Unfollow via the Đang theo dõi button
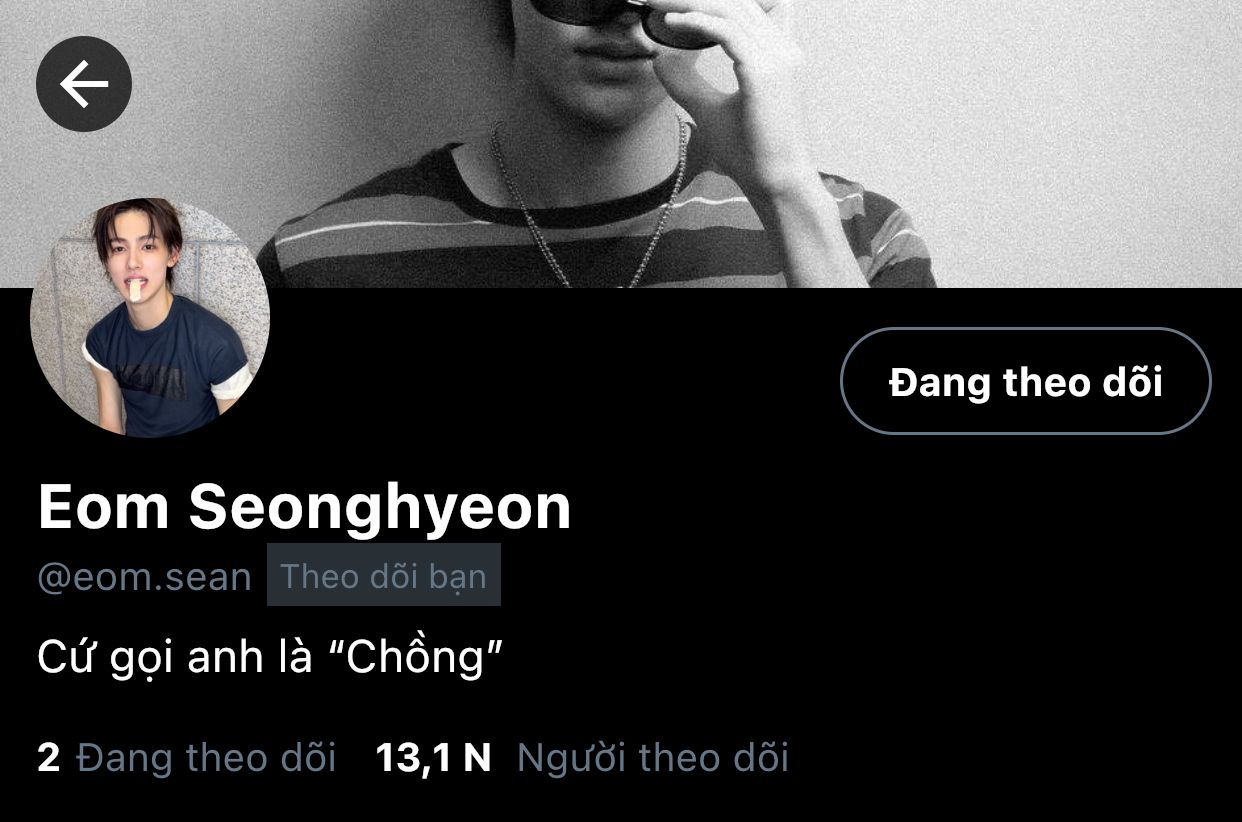Screen dimensions: 1242x822 (1026, 381)
